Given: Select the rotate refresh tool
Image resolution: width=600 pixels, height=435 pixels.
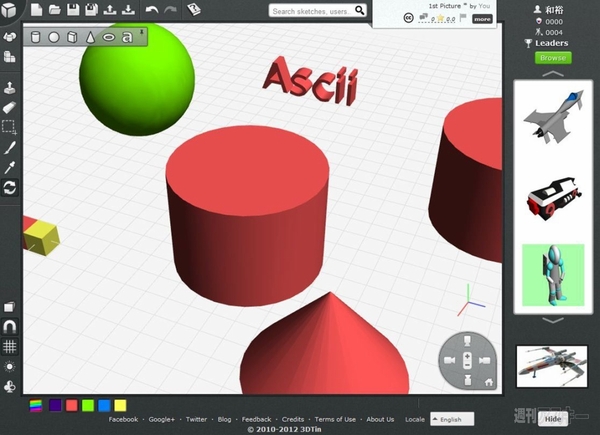Looking at the screenshot, I should (10, 187).
